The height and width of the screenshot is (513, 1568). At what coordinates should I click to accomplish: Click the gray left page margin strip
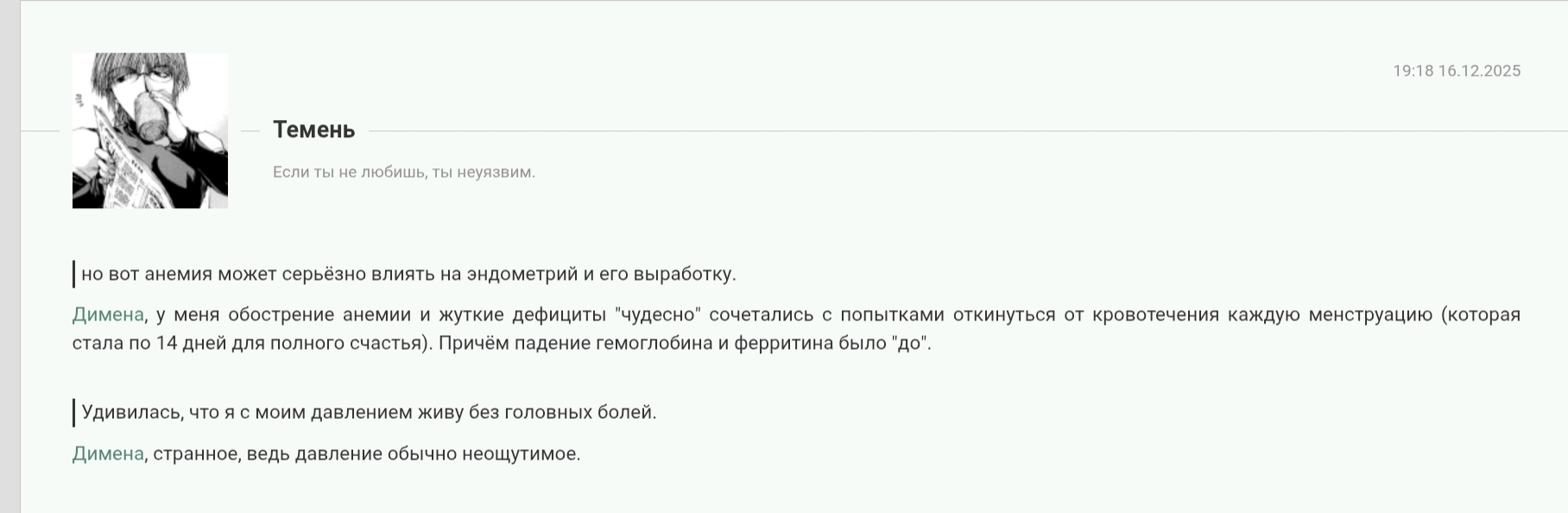[9, 259]
